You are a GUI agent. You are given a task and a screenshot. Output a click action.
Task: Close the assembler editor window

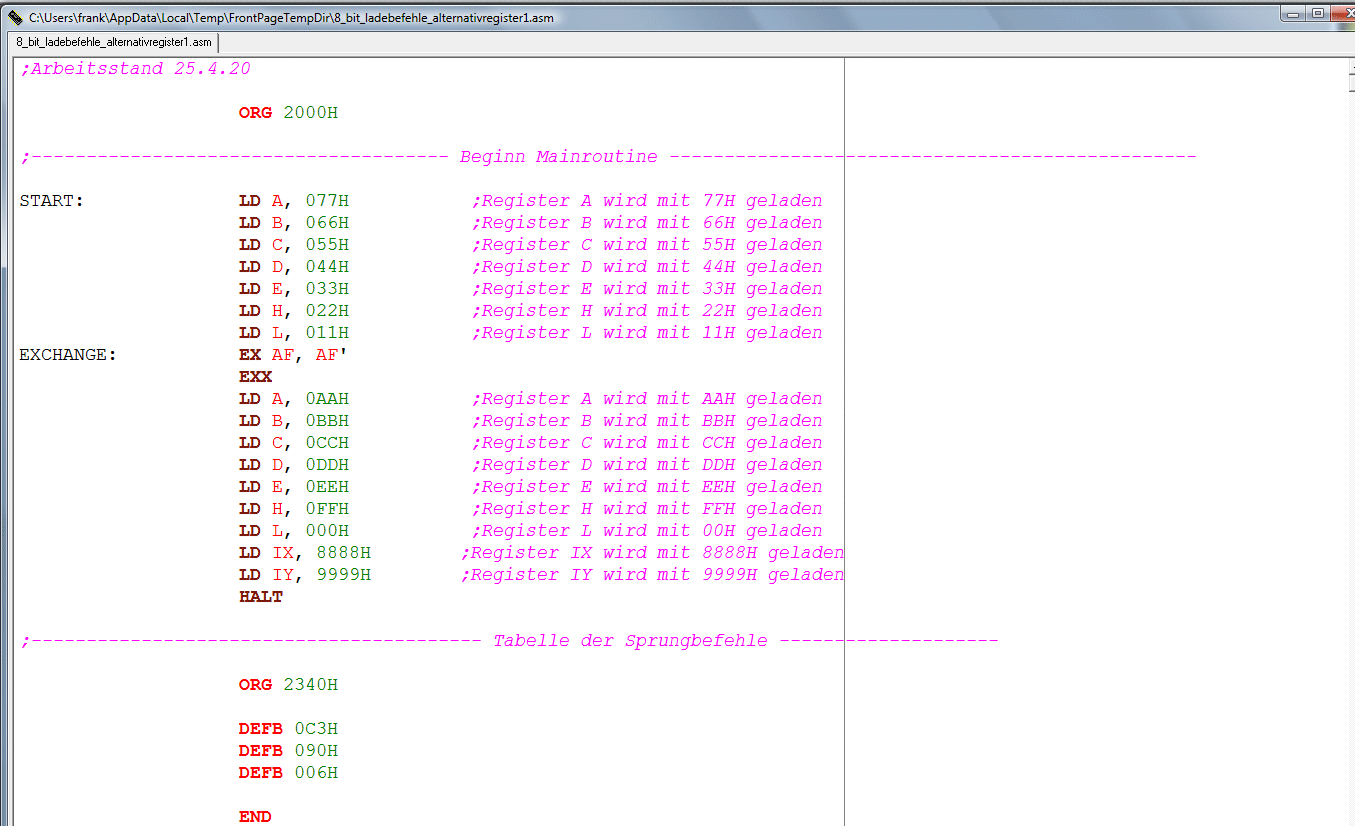click(1342, 13)
